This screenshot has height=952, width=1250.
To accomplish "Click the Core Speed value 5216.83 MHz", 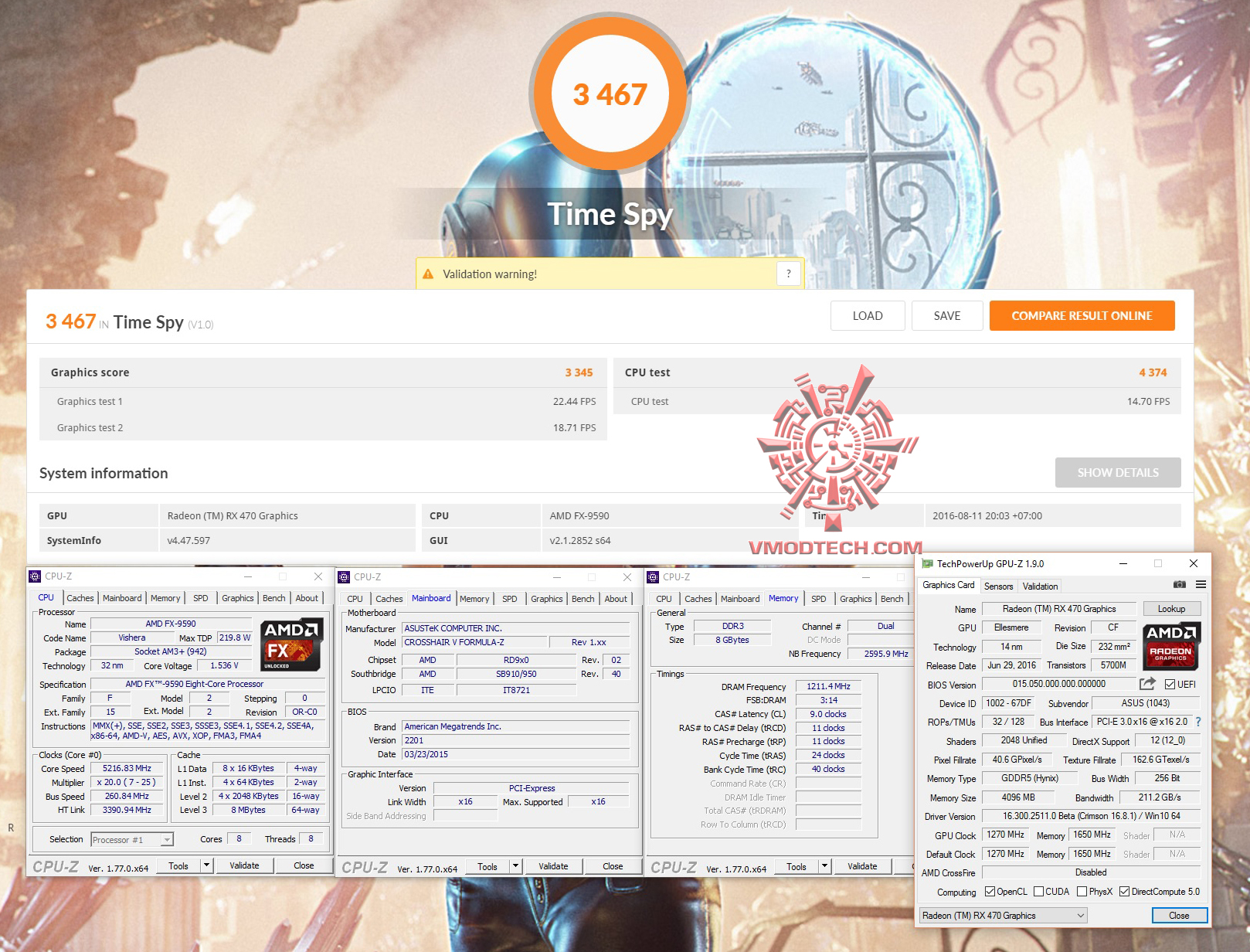I will pyautogui.click(x=127, y=769).
